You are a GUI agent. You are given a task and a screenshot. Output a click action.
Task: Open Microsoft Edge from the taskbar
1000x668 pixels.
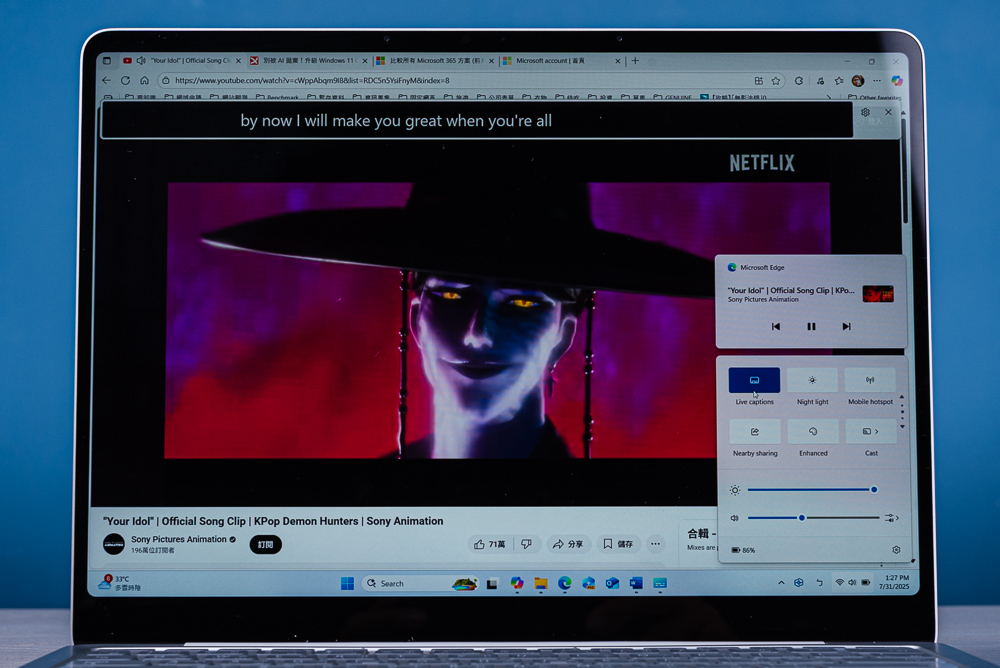(564, 584)
